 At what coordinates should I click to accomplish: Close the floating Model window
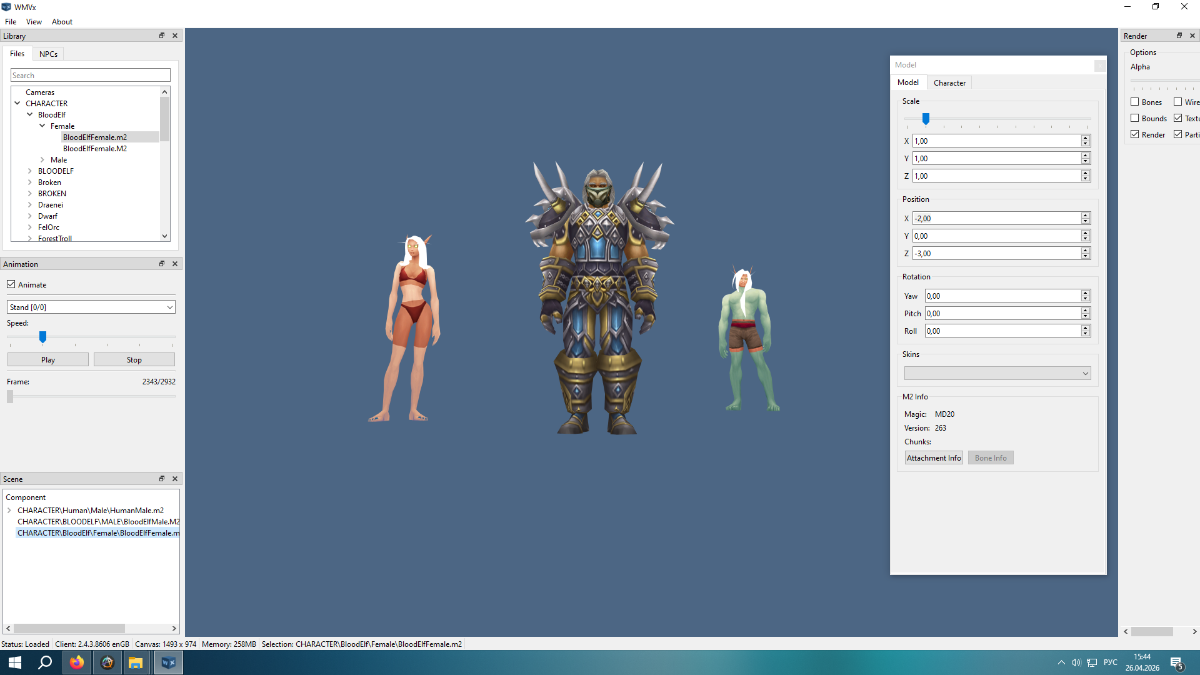1099,65
